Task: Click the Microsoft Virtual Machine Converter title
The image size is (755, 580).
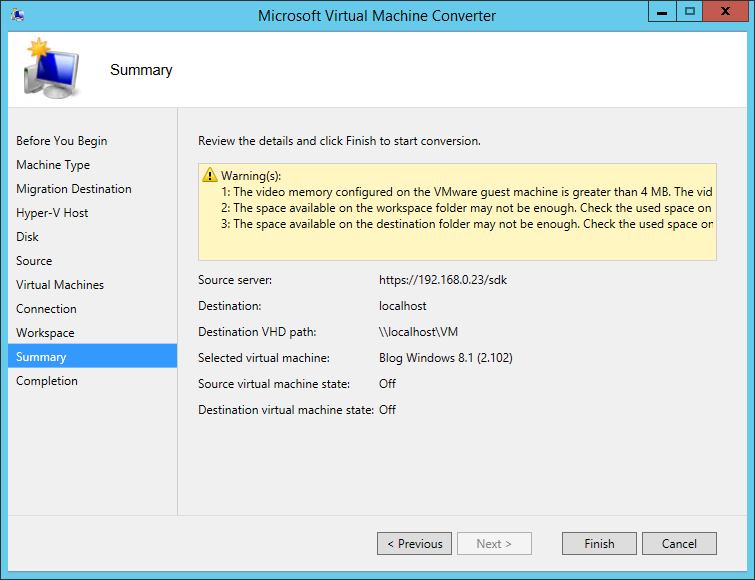Action: 377,15
